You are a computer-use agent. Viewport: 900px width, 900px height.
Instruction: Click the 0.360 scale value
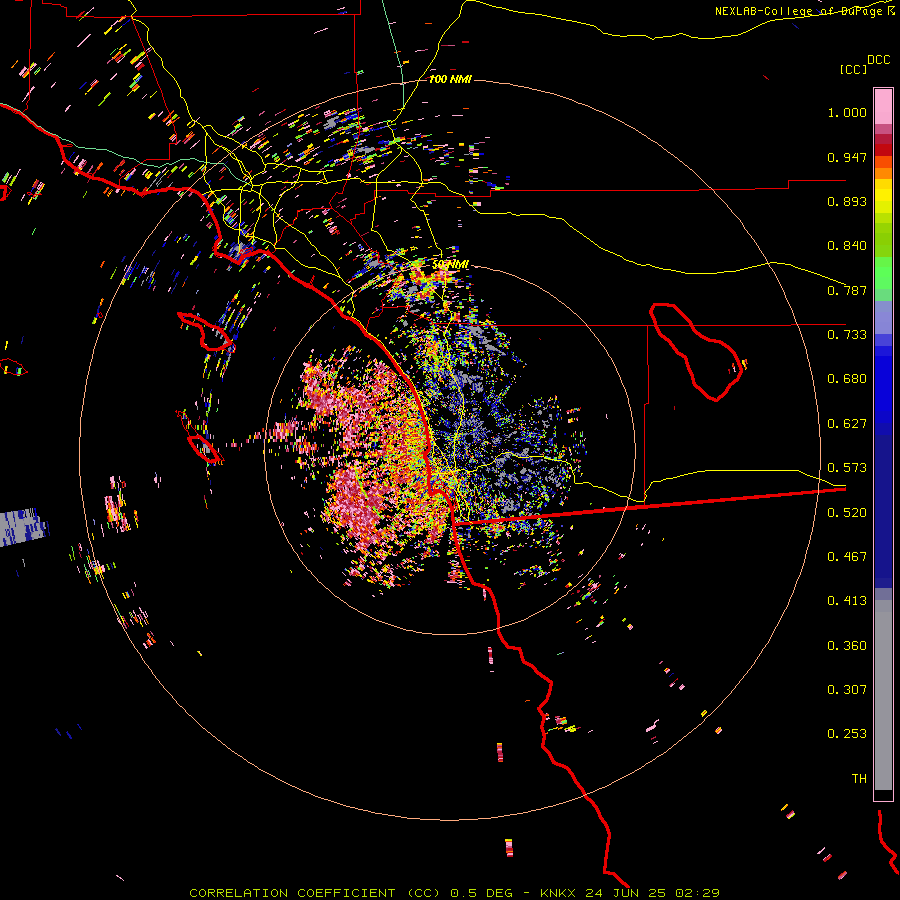click(x=847, y=646)
